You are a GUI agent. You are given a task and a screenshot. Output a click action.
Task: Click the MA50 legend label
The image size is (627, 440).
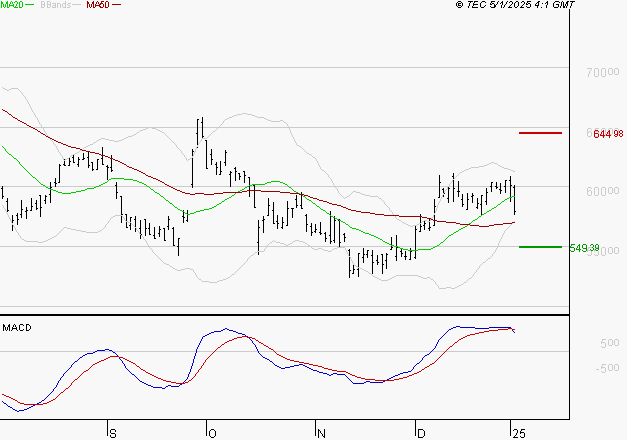(x=98, y=5)
